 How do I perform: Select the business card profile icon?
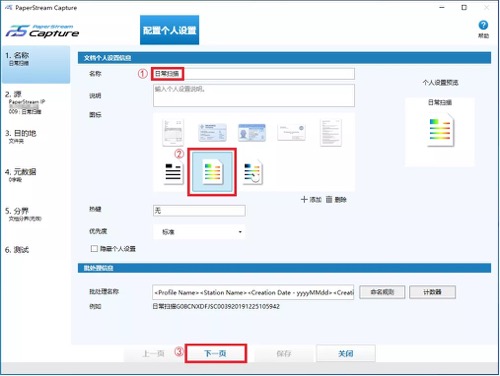tap(291, 132)
